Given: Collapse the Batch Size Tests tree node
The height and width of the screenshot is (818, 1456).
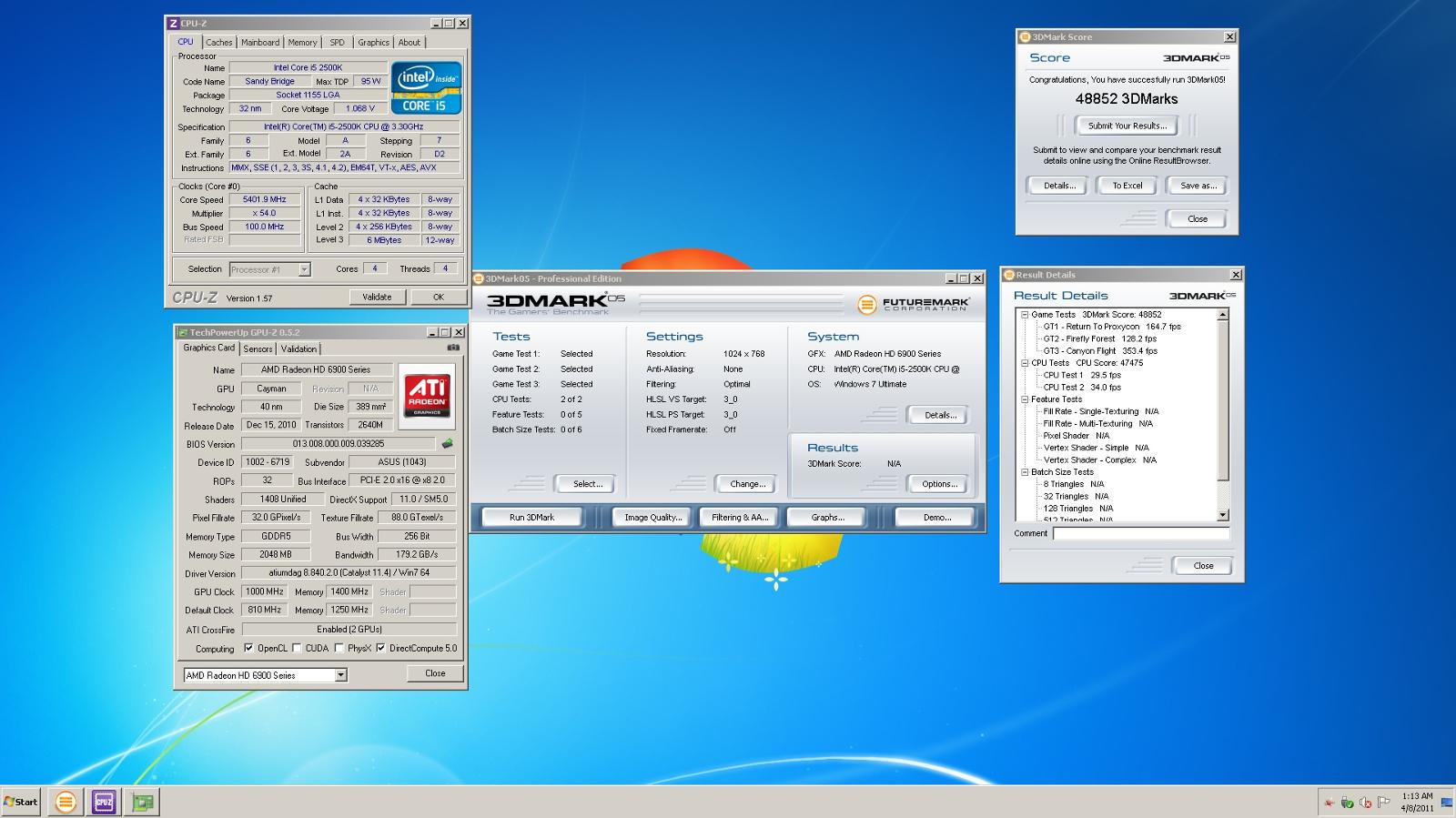Looking at the screenshot, I should 1025,472.
